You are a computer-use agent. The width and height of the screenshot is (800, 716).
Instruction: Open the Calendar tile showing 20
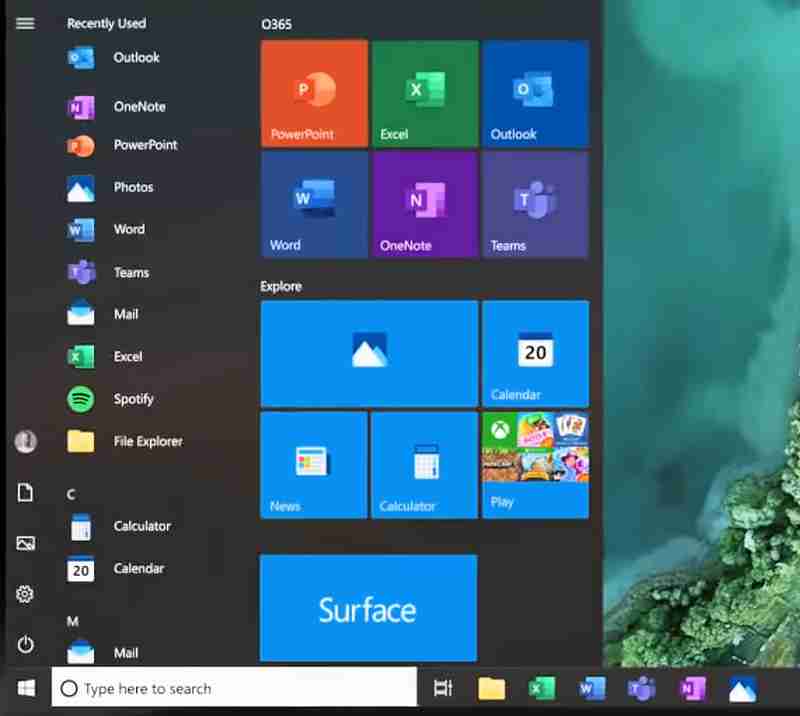535,353
